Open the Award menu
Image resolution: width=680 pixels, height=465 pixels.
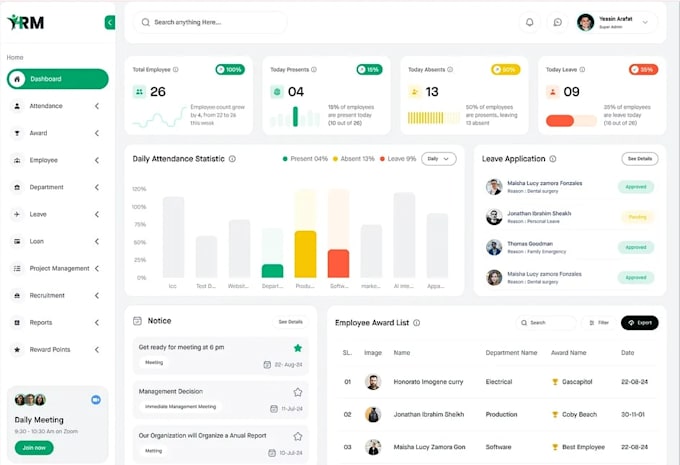click(x=38, y=133)
